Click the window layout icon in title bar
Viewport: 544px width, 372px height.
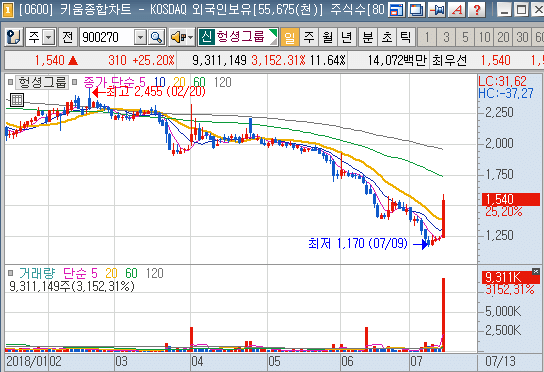click(397, 10)
